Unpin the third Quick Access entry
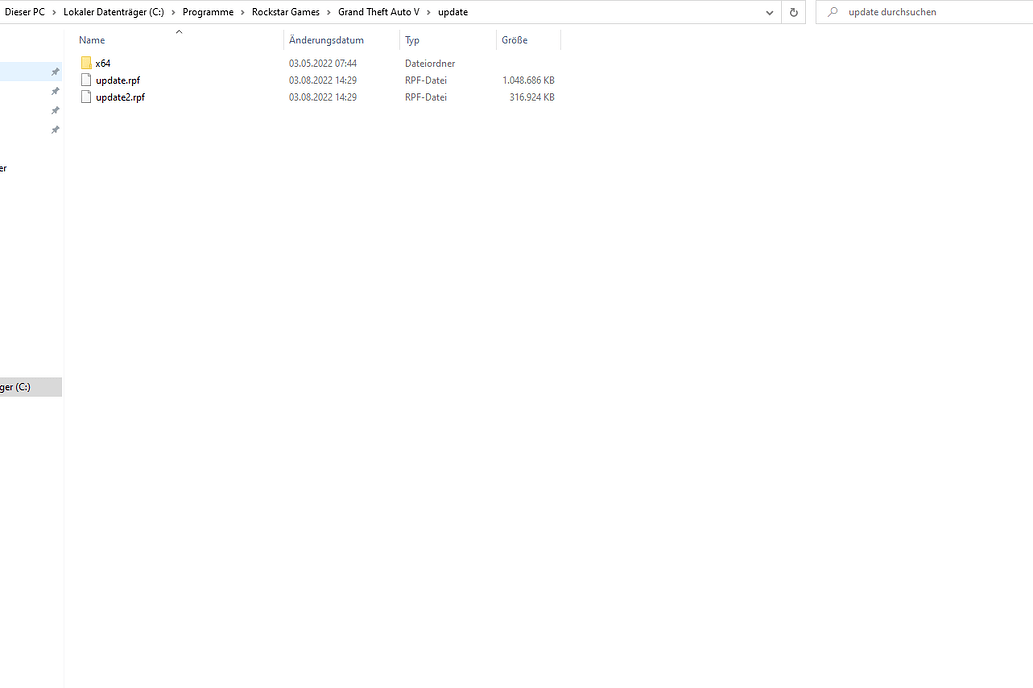This screenshot has width=1033, height=688. [55, 110]
